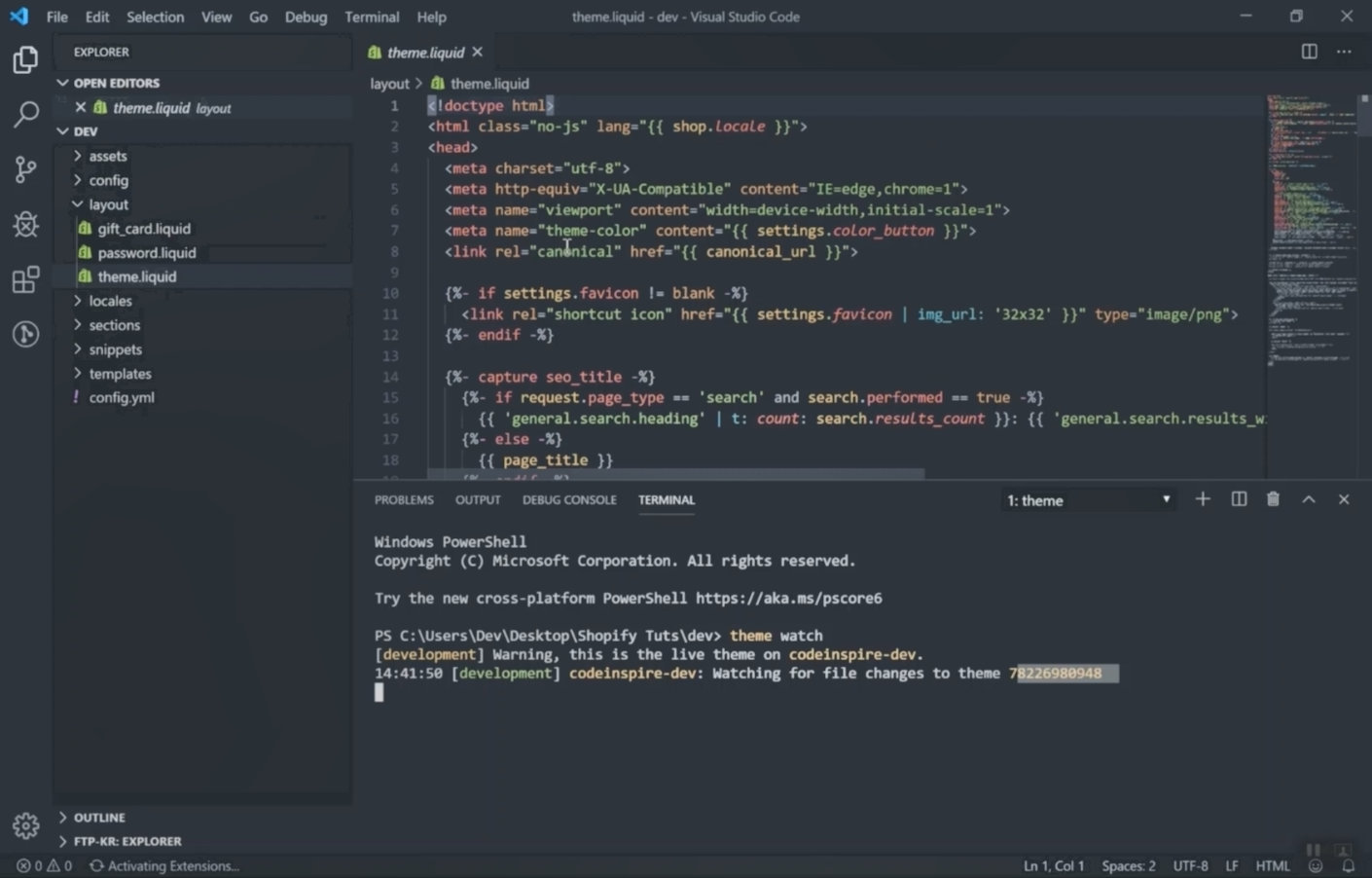Open the File menu
Screen dimensions: 1372x878
click(x=57, y=17)
